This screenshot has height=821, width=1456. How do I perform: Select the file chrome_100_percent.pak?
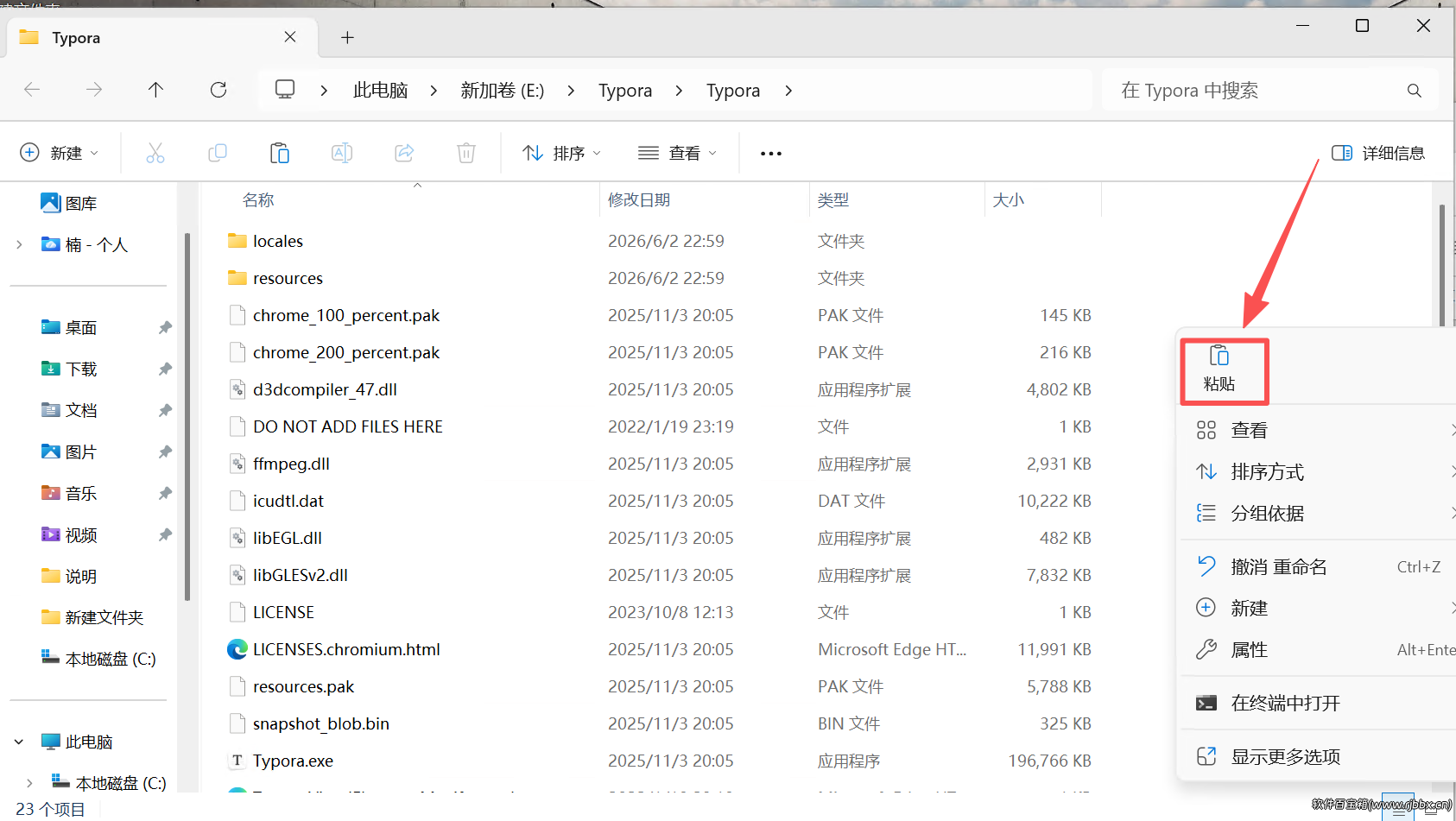pyautogui.click(x=346, y=315)
